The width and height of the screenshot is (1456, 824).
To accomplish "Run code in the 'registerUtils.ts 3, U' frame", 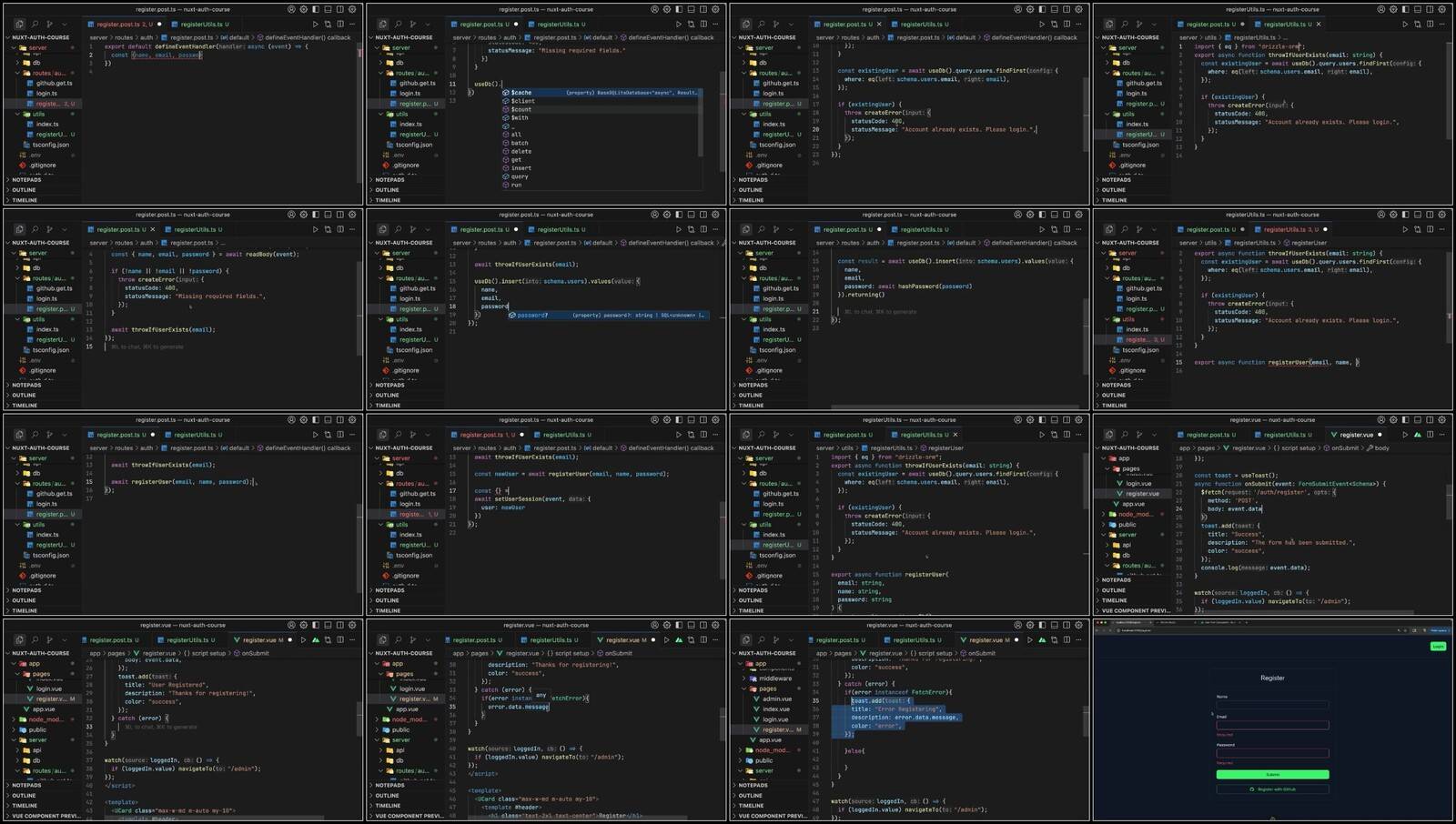I will [x=1405, y=229].
